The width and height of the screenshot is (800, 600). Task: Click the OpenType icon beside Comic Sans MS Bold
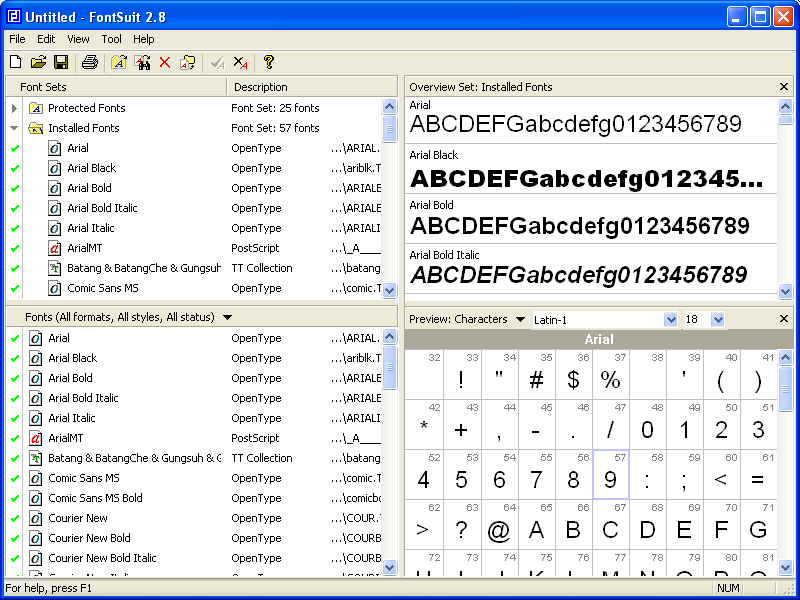(35, 498)
